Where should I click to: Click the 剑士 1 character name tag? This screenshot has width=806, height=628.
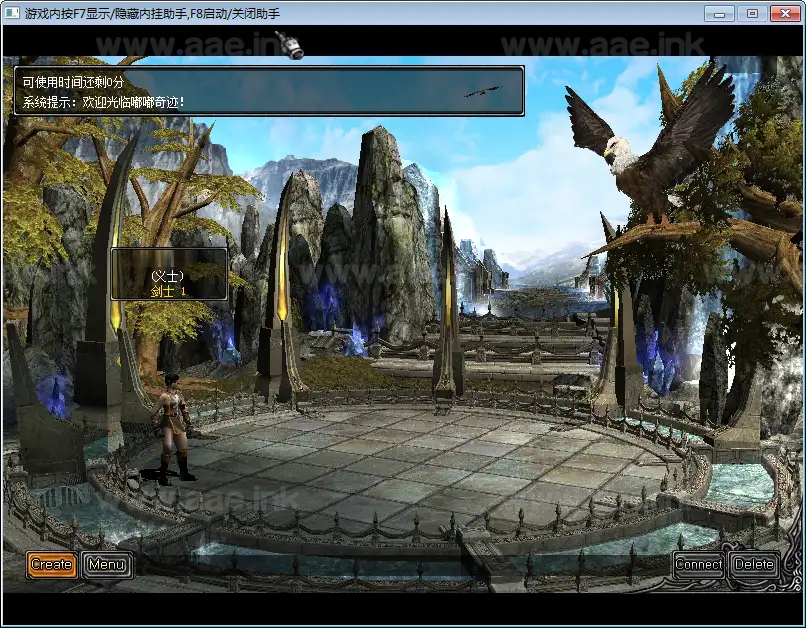pos(168,283)
